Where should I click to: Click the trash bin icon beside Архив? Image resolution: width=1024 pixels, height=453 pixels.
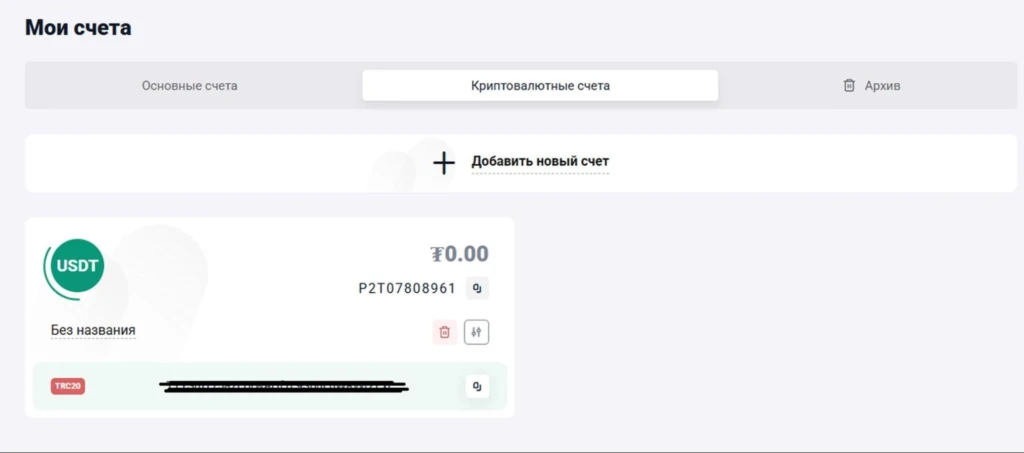tap(849, 86)
